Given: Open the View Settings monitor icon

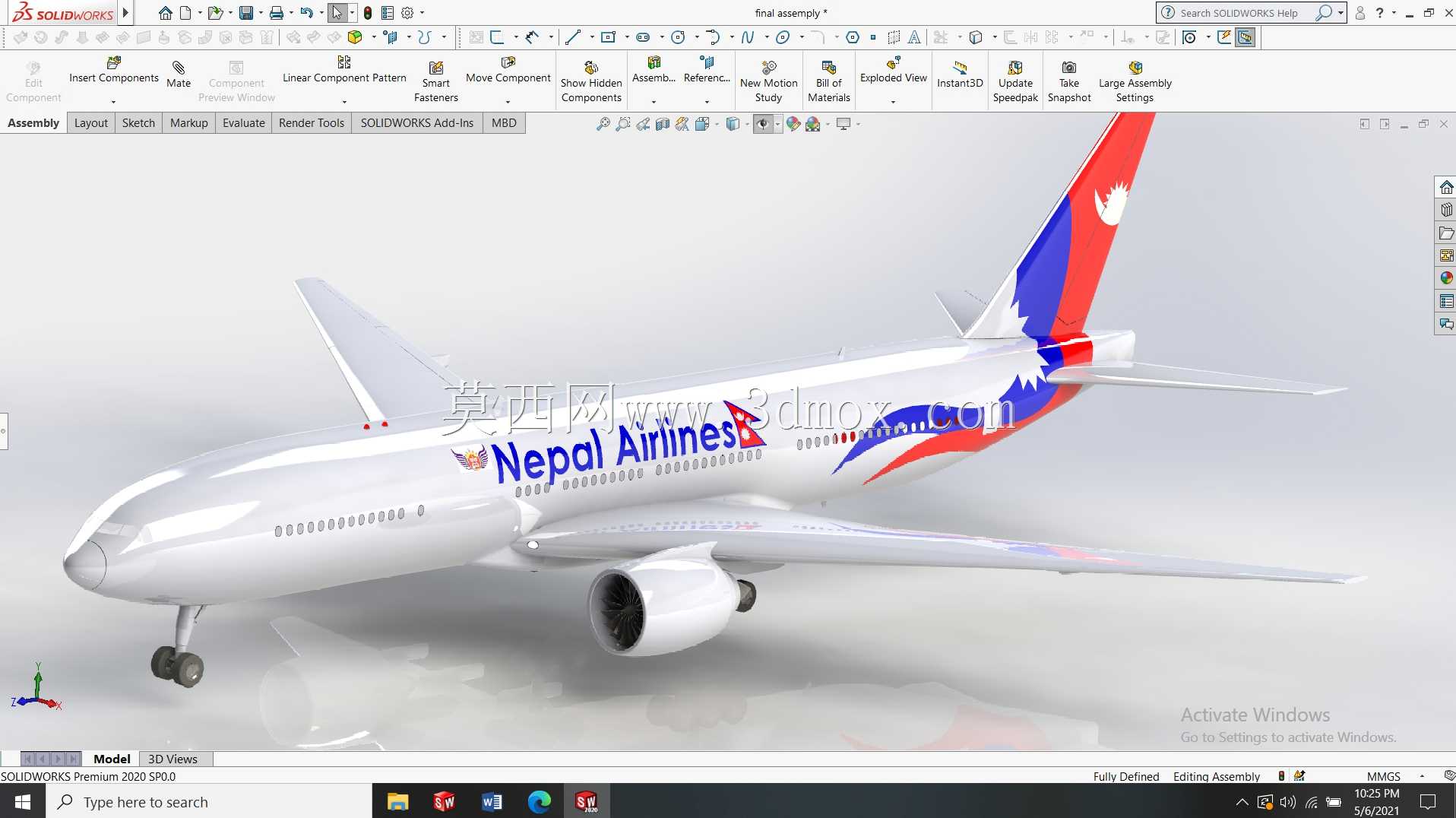Looking at the screenshot, I should point(843,124).
